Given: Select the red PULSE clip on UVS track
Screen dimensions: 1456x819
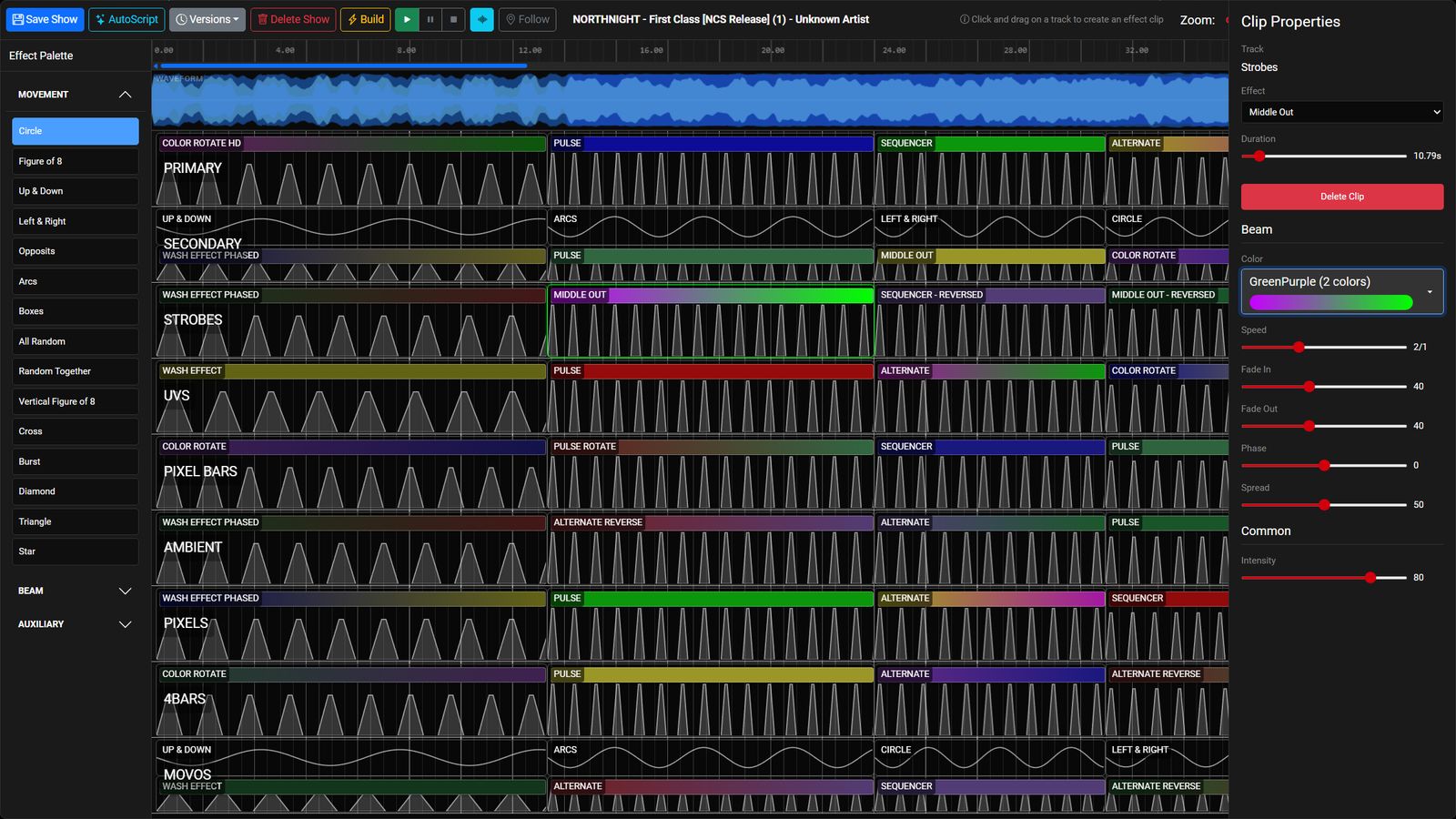Looking at the screenshot, I should (711, 398).
